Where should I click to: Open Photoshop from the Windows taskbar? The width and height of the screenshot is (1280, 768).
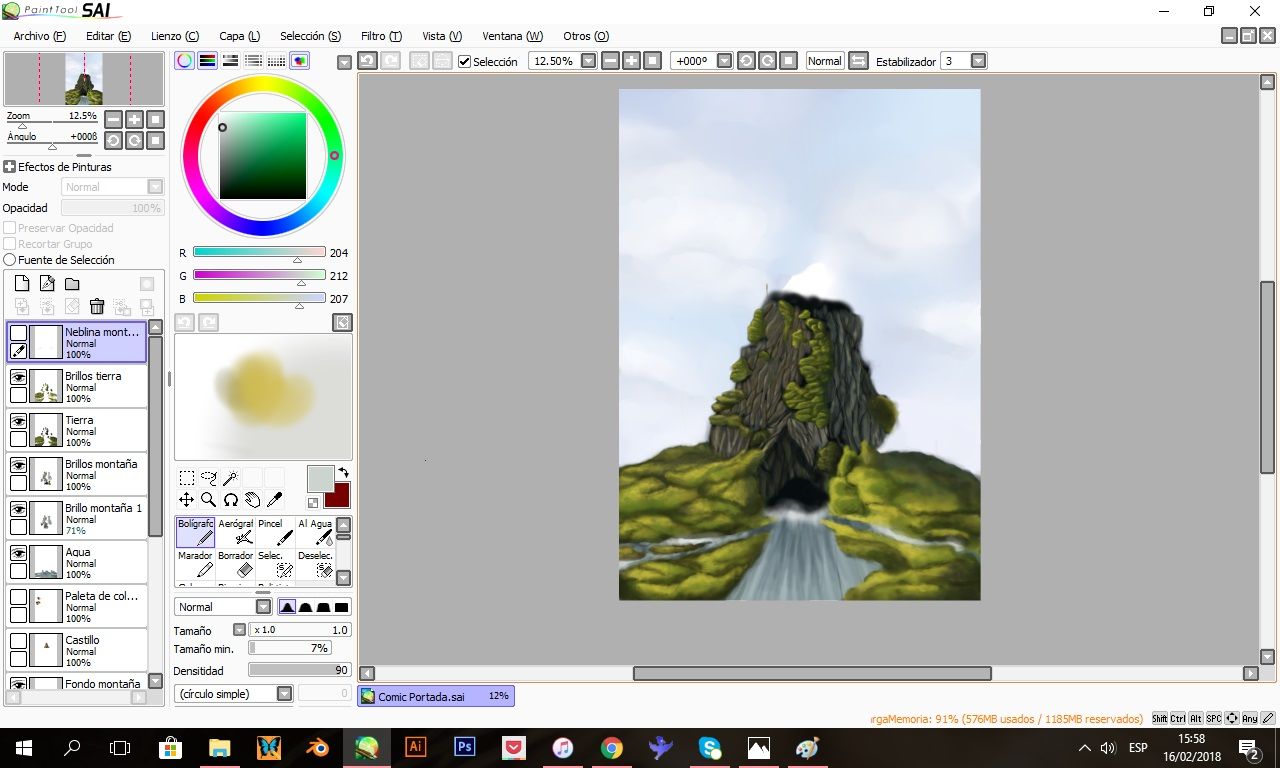pos(464,747)
